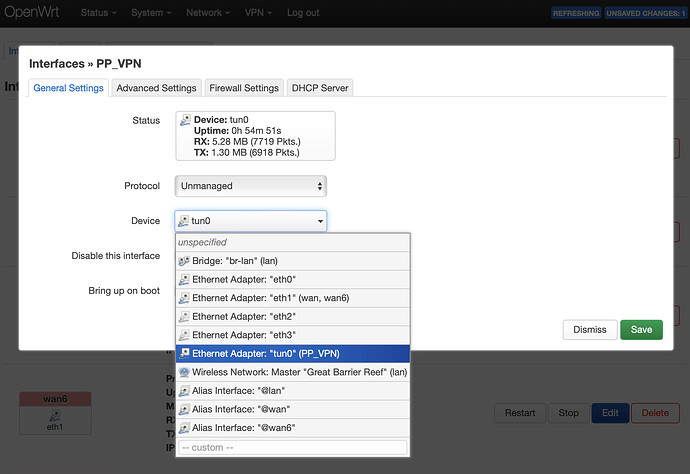Click the custom device input field

(292, 447)
